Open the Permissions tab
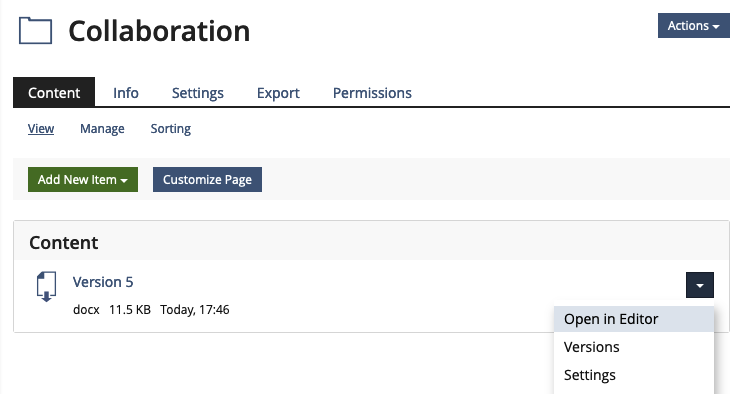The height and width of the screenshot is (394, 741). 372,93
